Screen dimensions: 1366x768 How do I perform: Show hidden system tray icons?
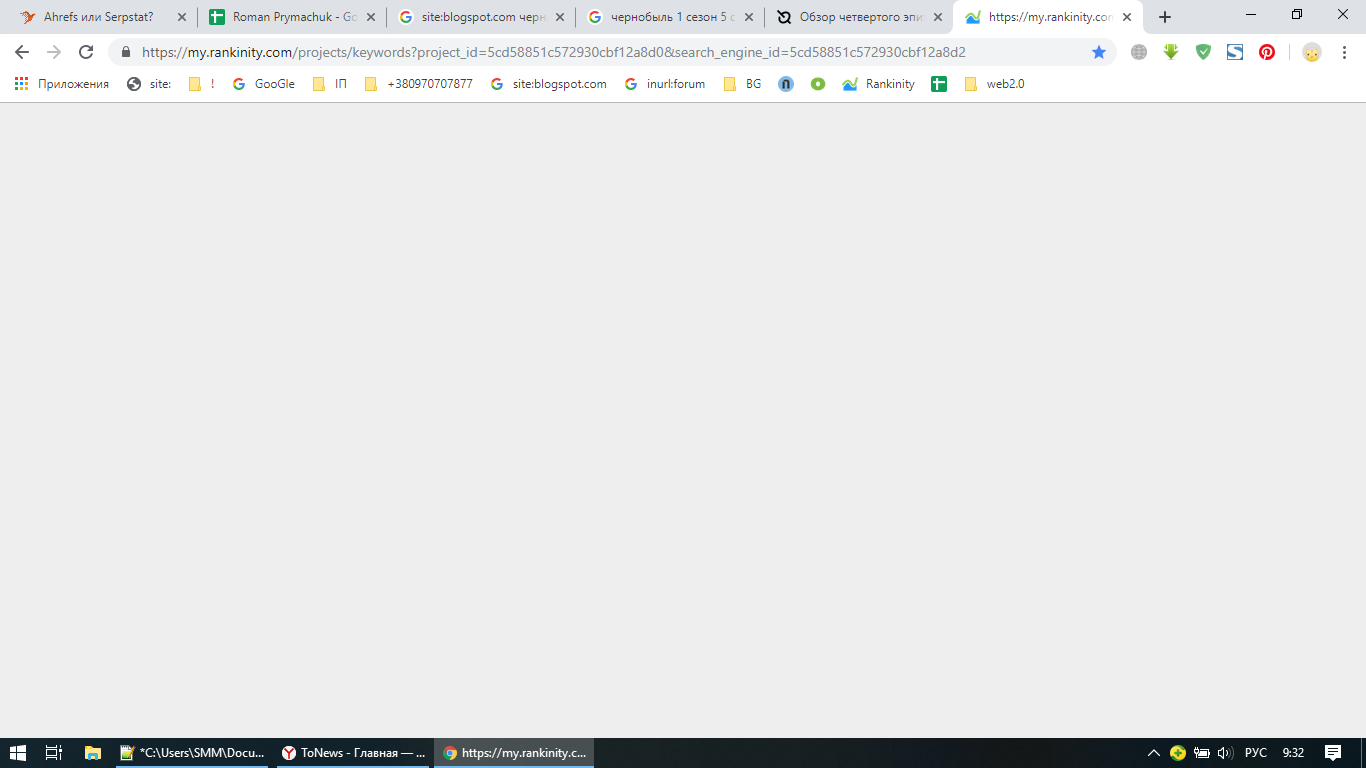coord(1153,753)
